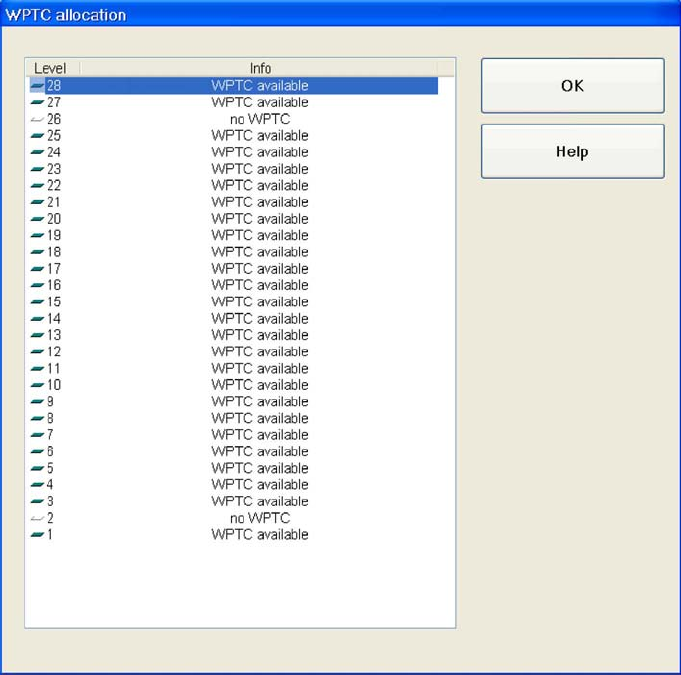The height and width of the screenshot is (675, 681).
Task: Click the level icon beside 13
Action: click(x=37, y=335)
